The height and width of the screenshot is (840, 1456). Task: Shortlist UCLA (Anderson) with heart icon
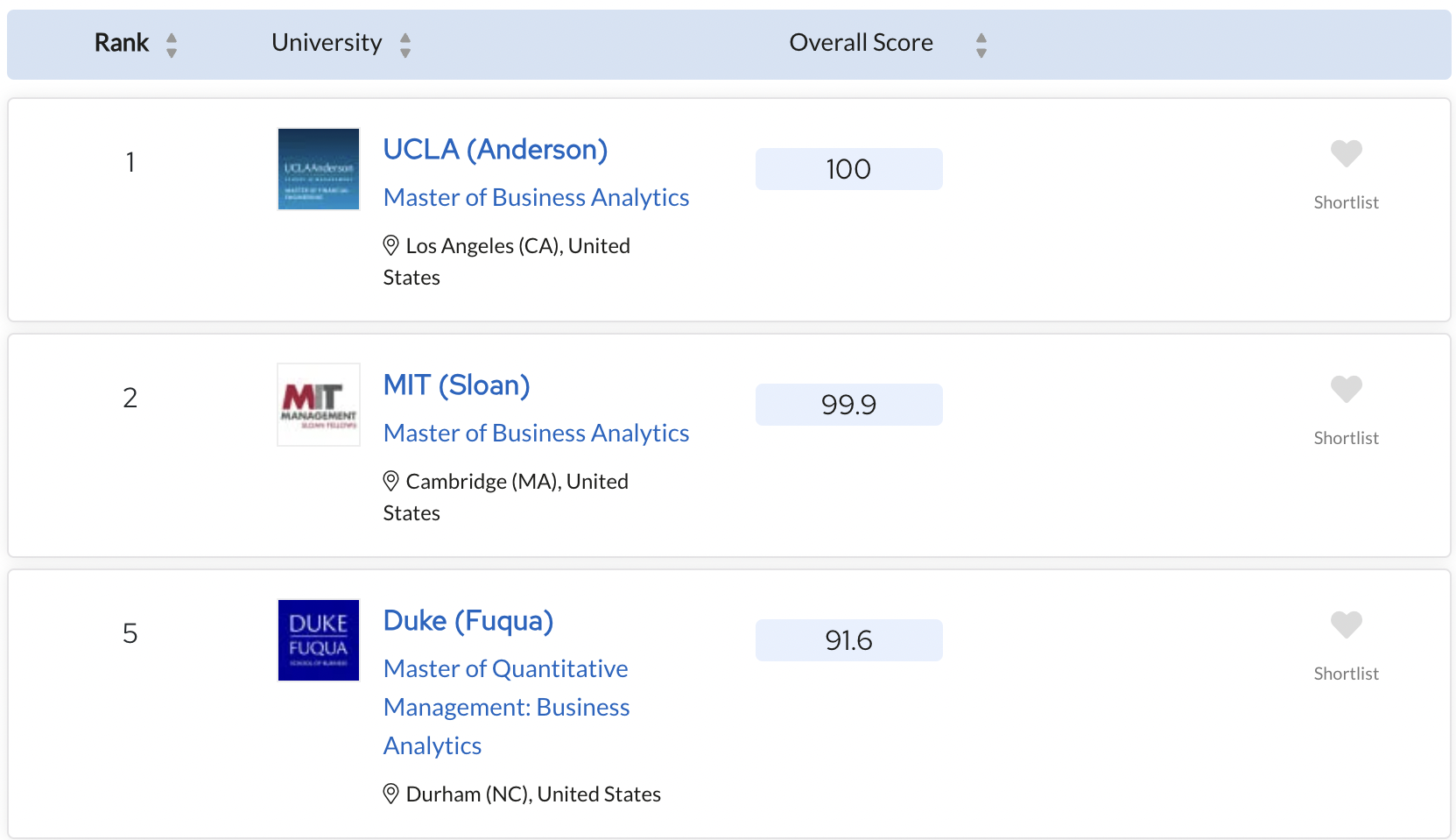(x=1347, y=153)
